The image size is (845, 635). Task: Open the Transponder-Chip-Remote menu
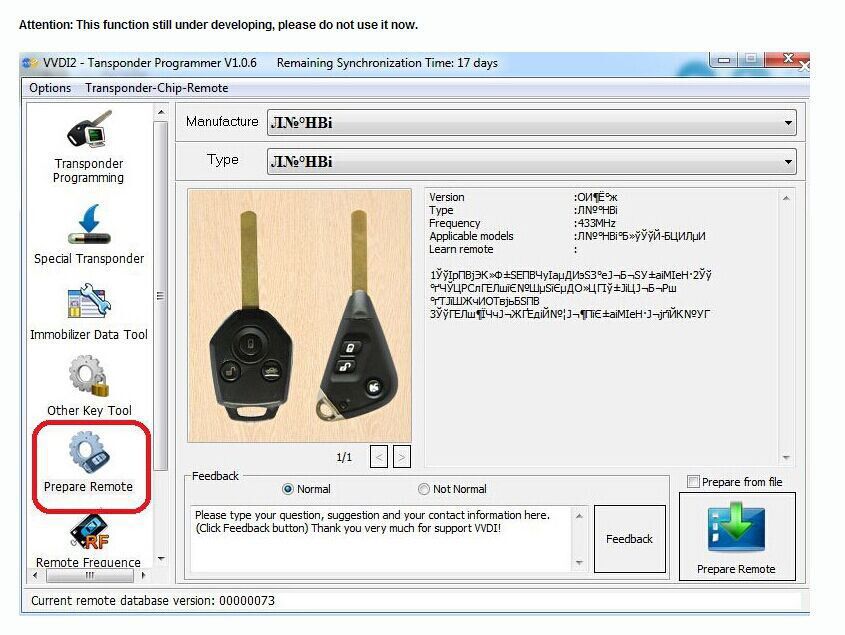pyautogui.click(x=156, y=88)
